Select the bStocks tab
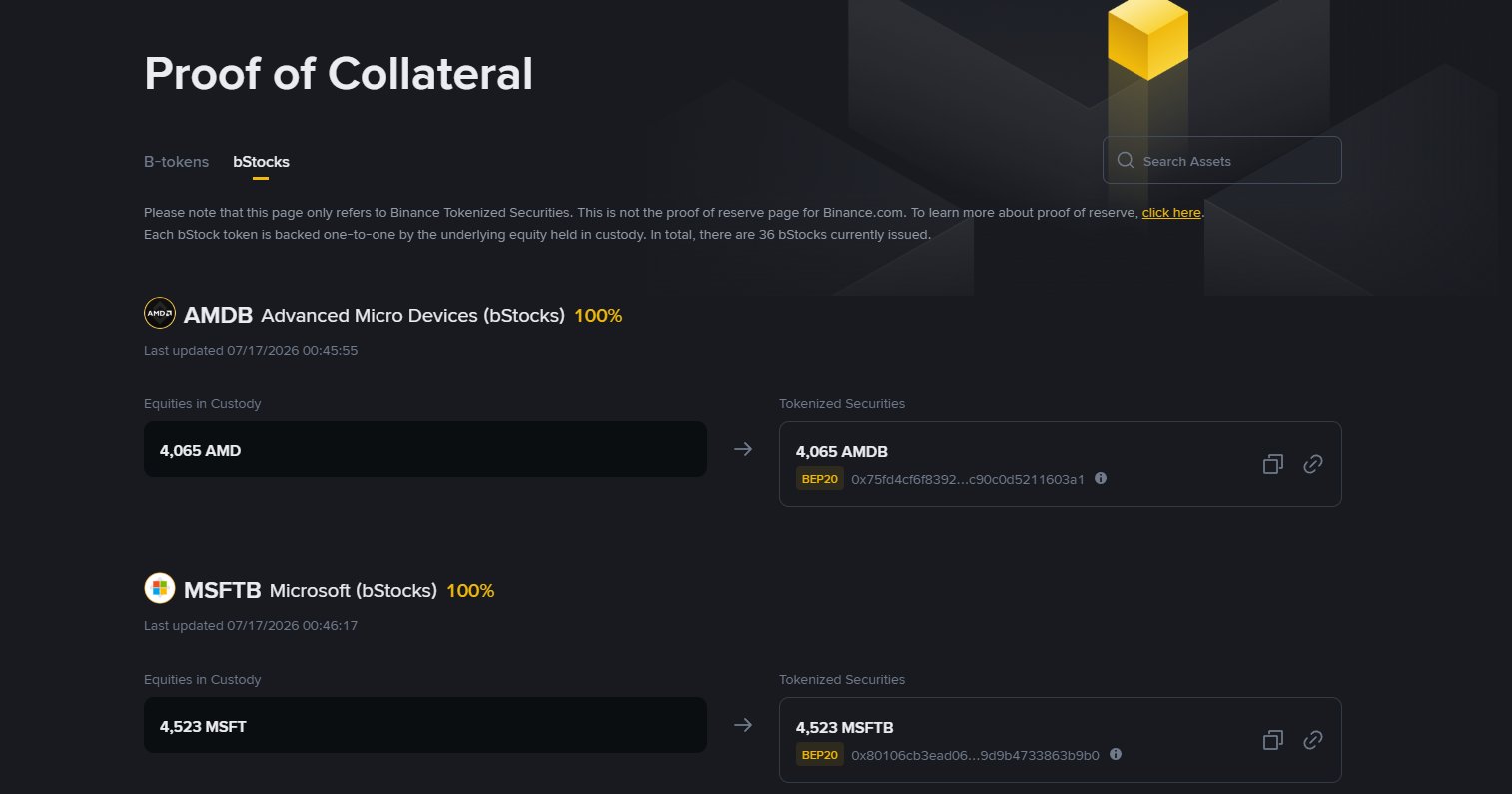The width and height of the screenshot is (1512, 794). pos(261,161)
